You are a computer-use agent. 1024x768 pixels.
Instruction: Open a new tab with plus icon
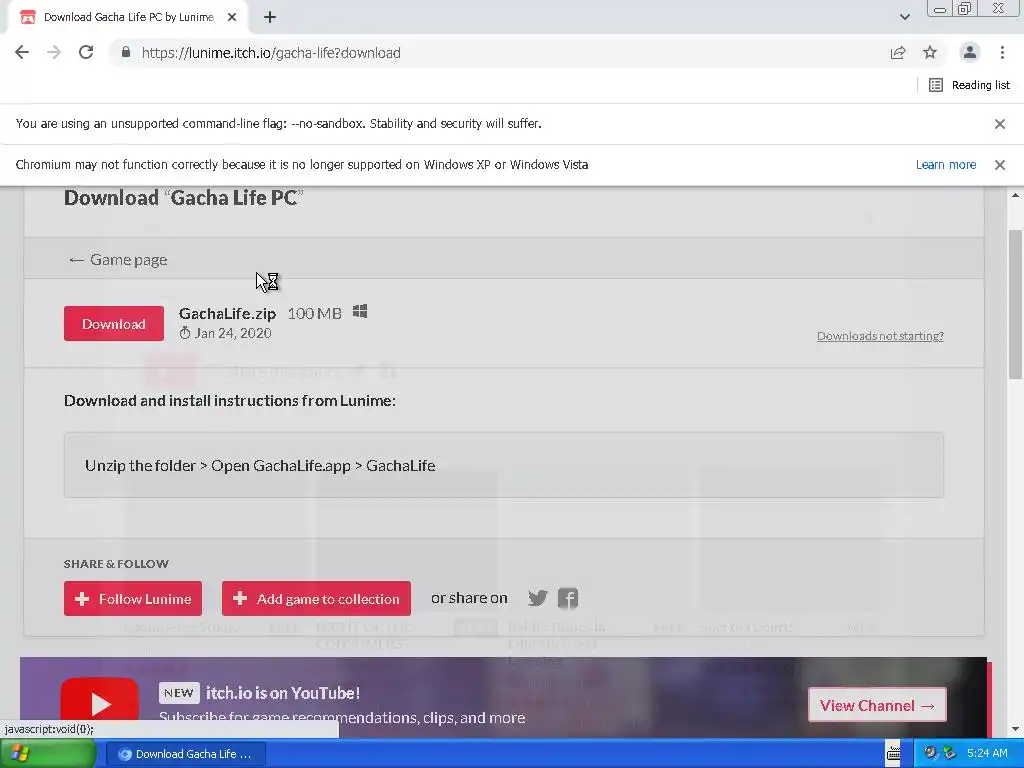pos(270,17)
